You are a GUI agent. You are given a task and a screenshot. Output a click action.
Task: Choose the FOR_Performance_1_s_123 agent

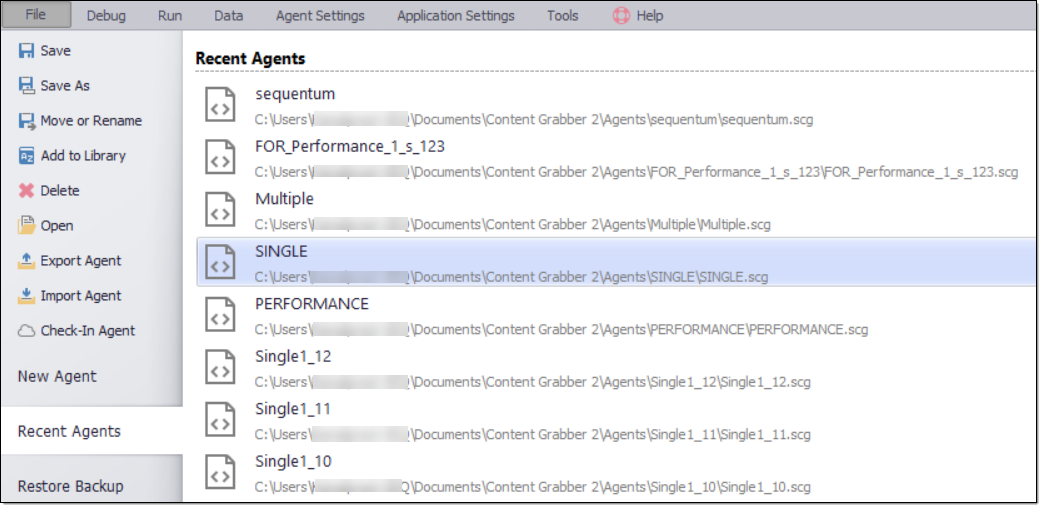pos(350,147)
